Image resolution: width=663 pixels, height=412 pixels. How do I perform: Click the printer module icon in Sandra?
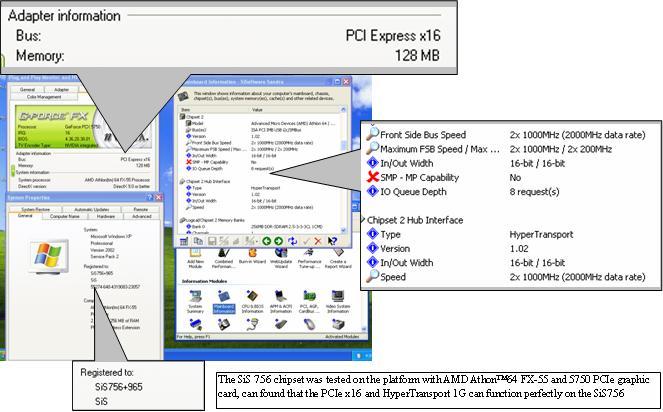pyautogui.click(x=338, y=325)
